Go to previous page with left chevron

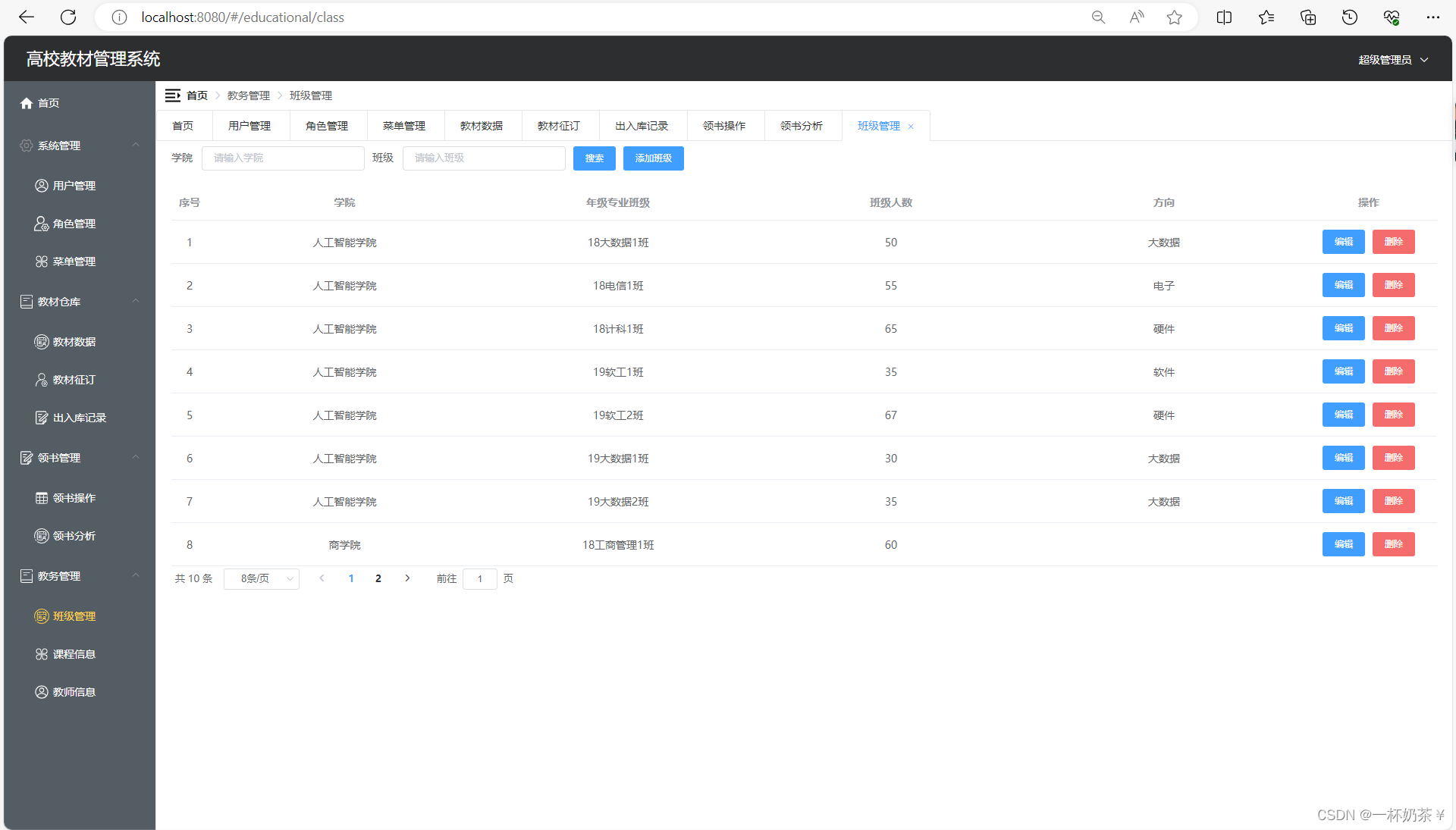[322, 578]
